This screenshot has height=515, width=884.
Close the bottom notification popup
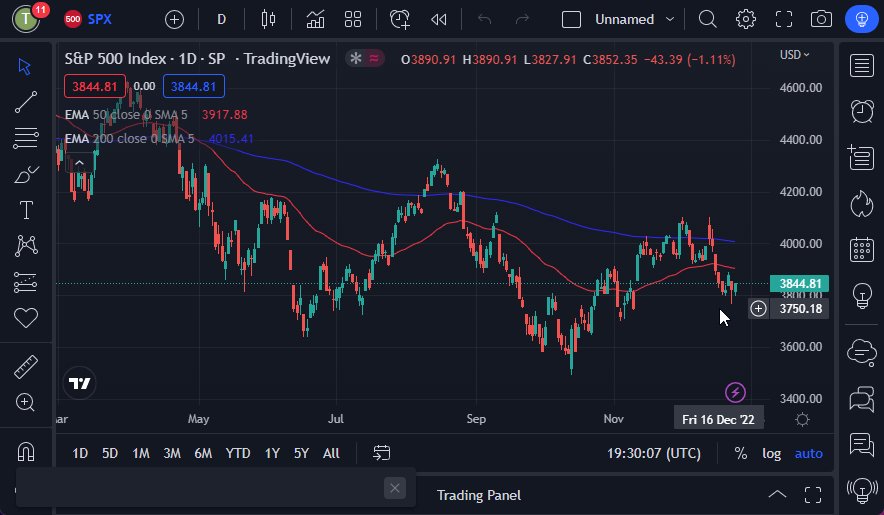pos(395,488)
